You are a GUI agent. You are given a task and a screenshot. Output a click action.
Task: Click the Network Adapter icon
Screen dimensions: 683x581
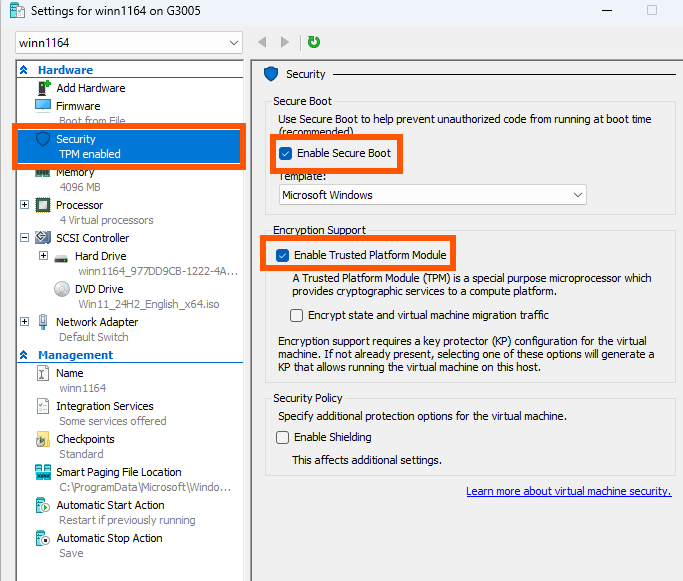click(x=43, y=322)
